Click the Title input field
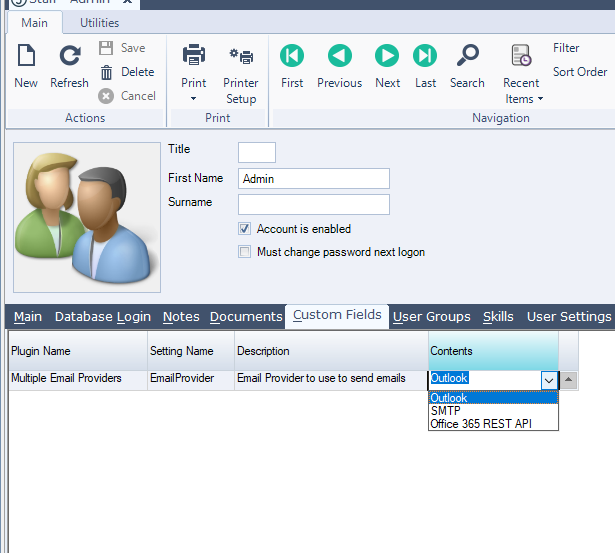This screenshot has height=553, width=615. (257, 152)
